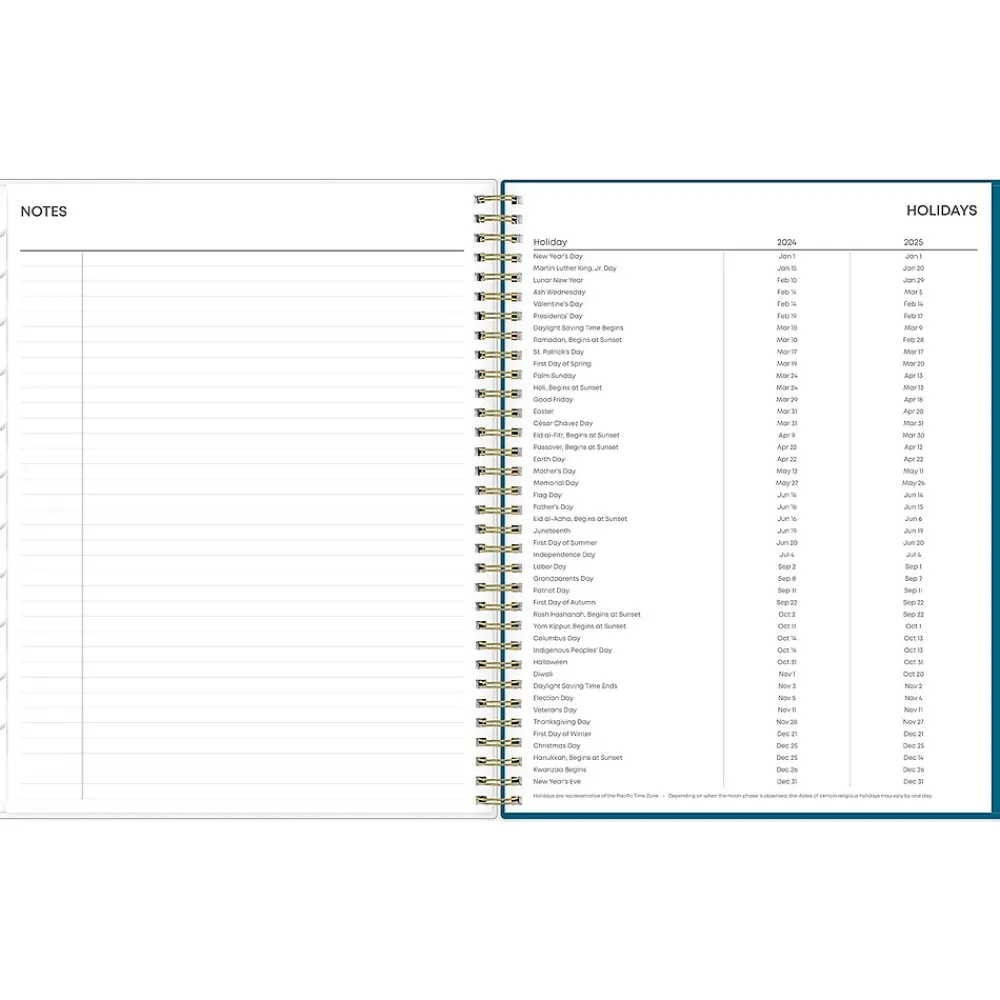The height and width of the screenshot is (1000, 1000).
Task: Click the Daylight Saving Time Begins entry
Action: [578, 328]
